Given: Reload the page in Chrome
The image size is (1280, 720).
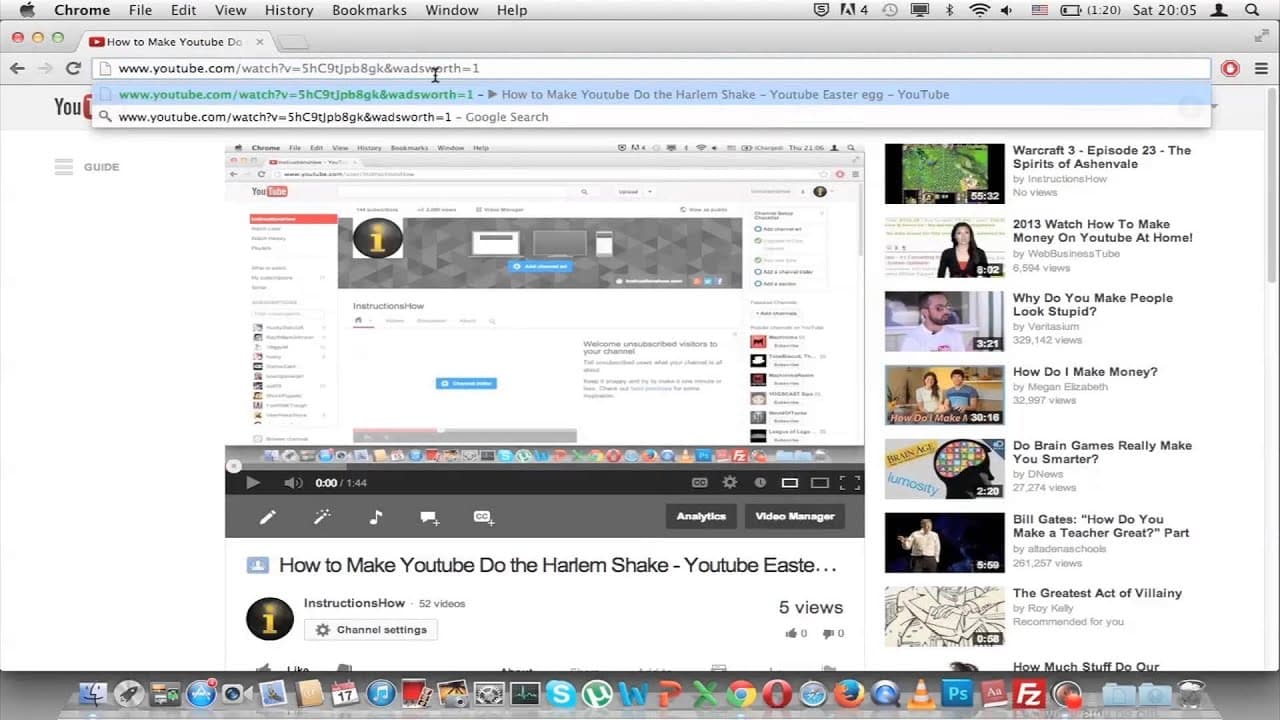Looking at the screenshot, I should click(73, 68).
